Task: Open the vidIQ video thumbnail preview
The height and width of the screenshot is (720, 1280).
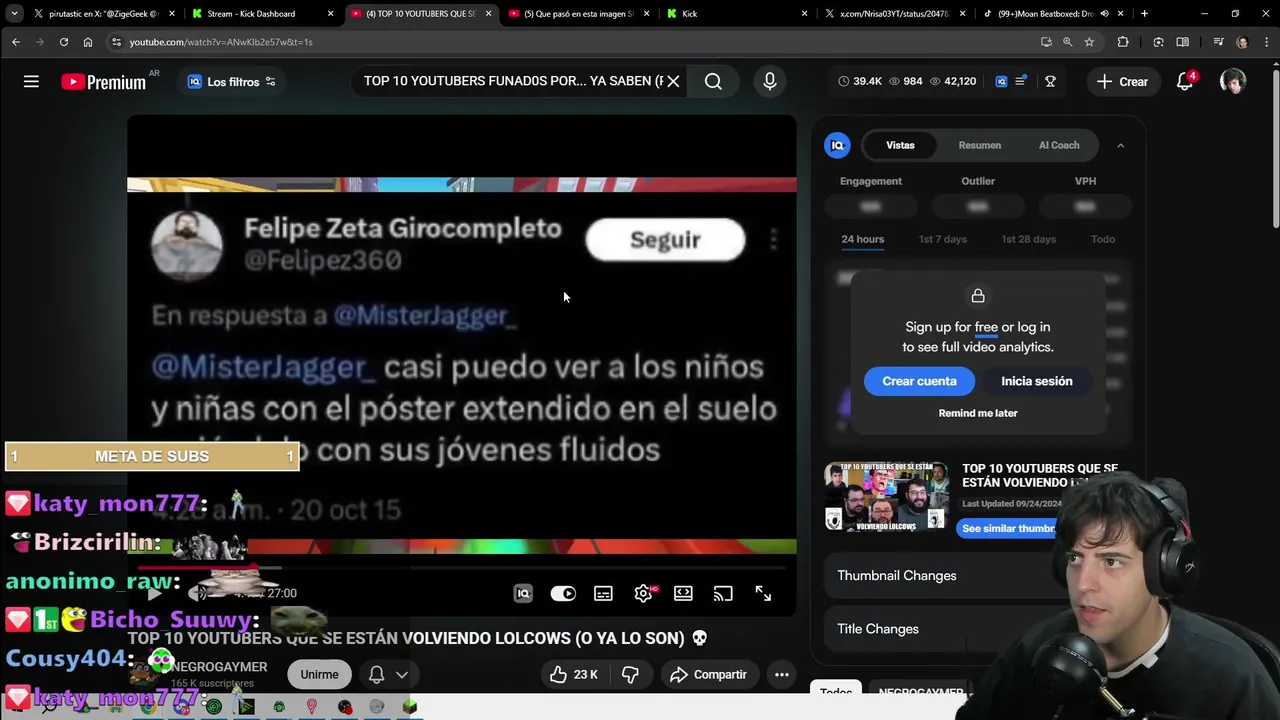Action: [x=887, y=496]
